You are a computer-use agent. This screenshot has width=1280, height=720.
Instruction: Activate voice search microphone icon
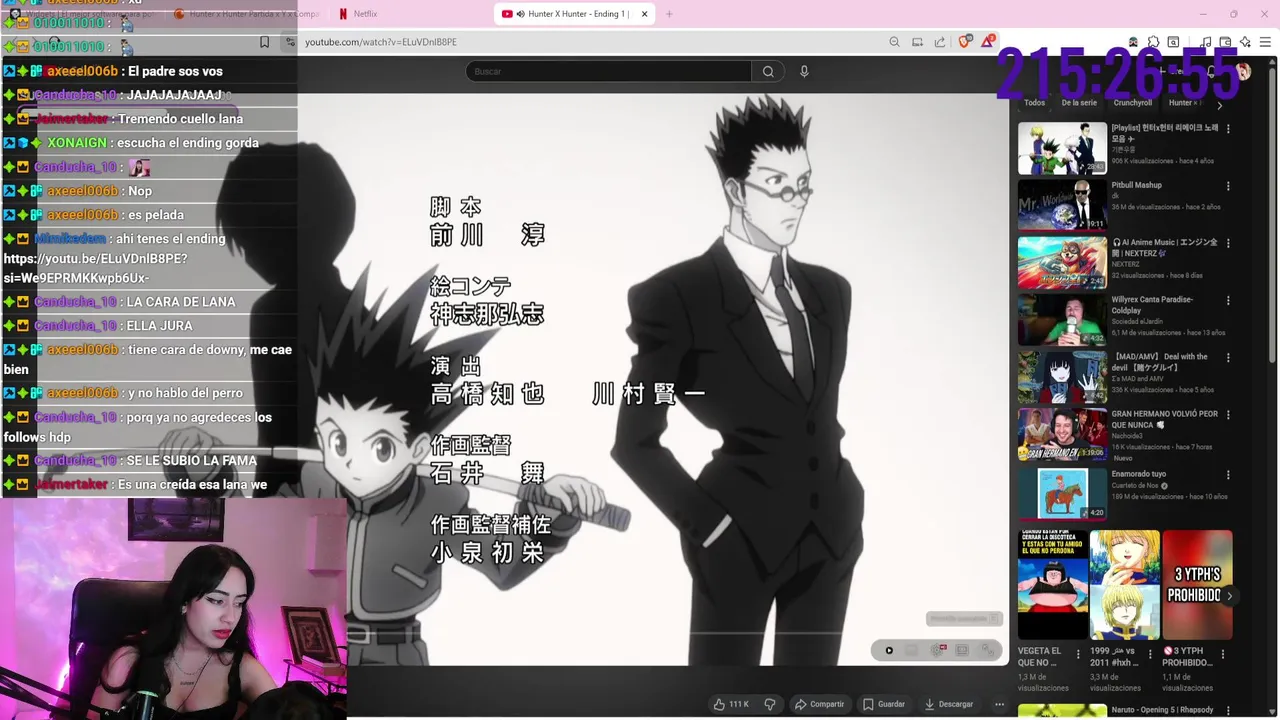coord(804,71)
